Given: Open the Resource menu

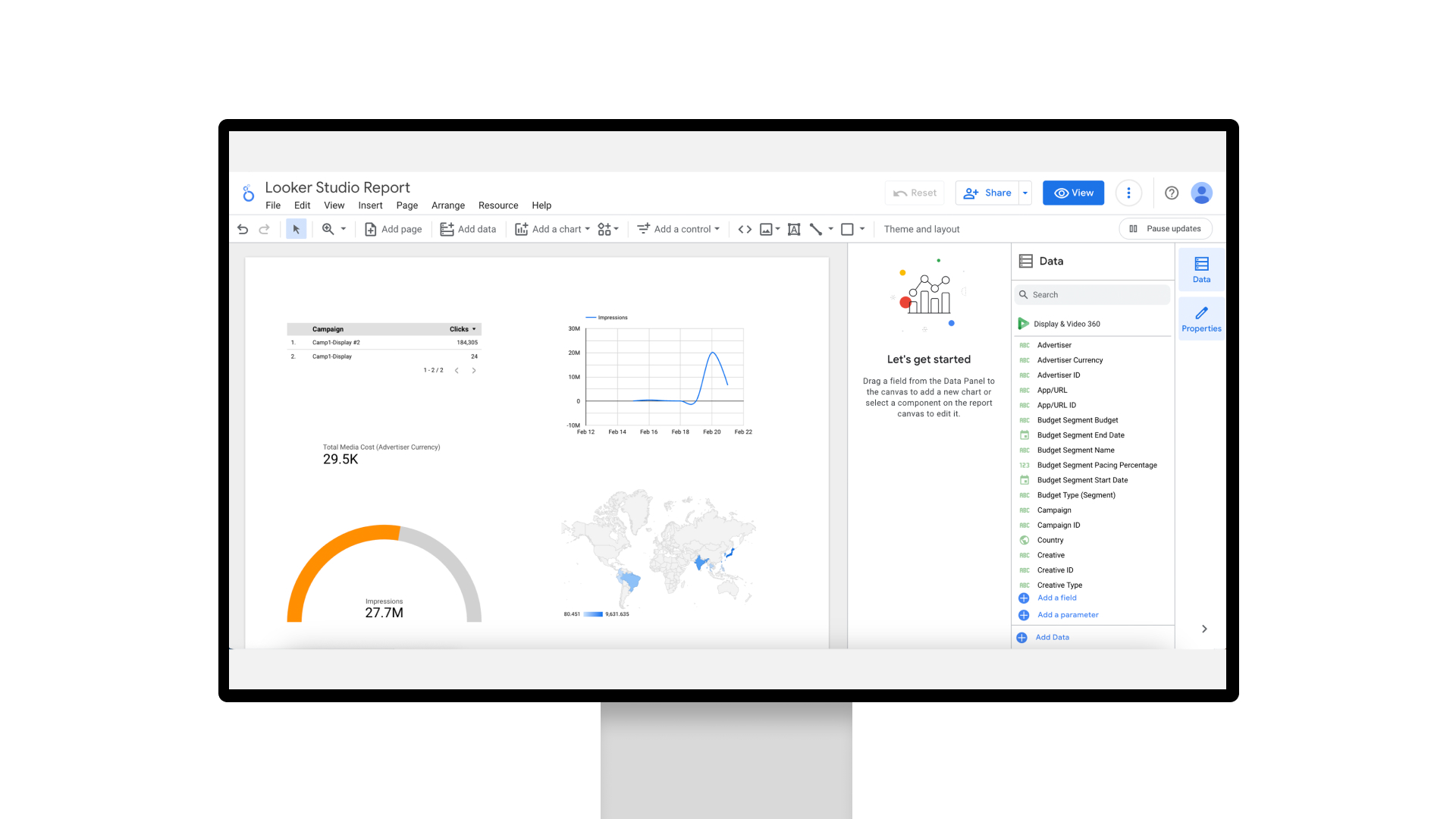Looking at the screenshot, I should tap(498, 206).
